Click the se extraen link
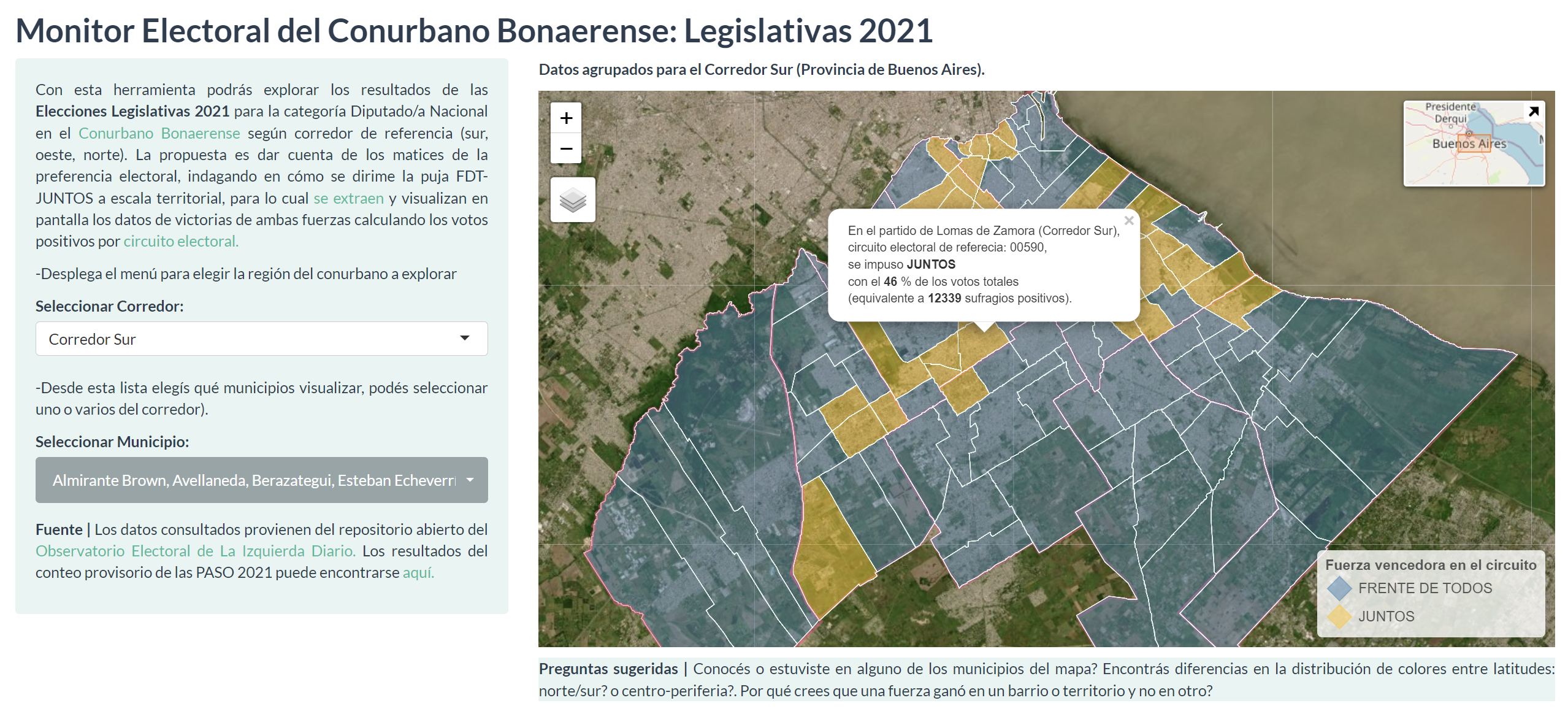Viewport: 1568px width, 722px height. pos(348,198)
